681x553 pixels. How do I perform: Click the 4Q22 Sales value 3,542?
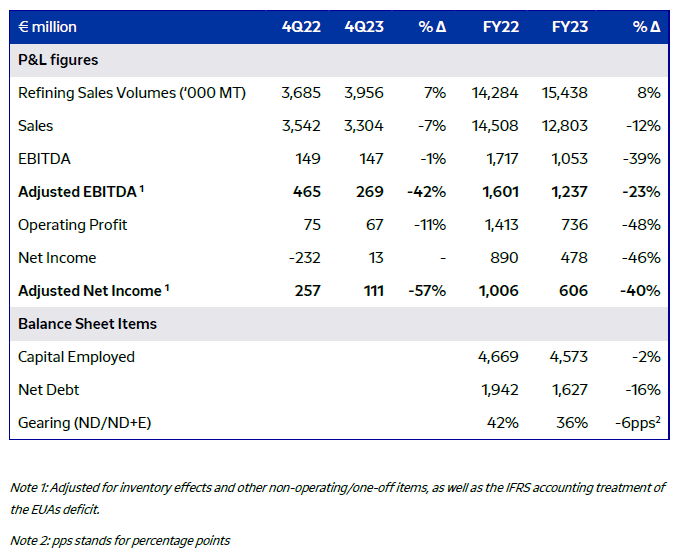click(x=301, y=126)
